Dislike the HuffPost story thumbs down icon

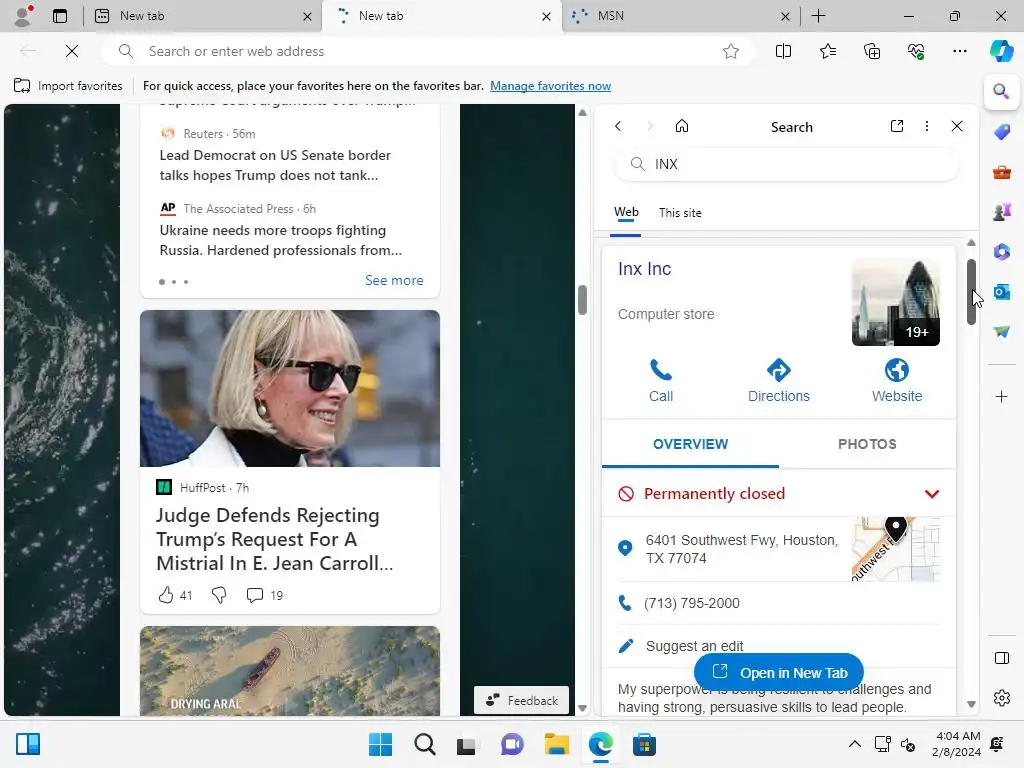point(219,595)
